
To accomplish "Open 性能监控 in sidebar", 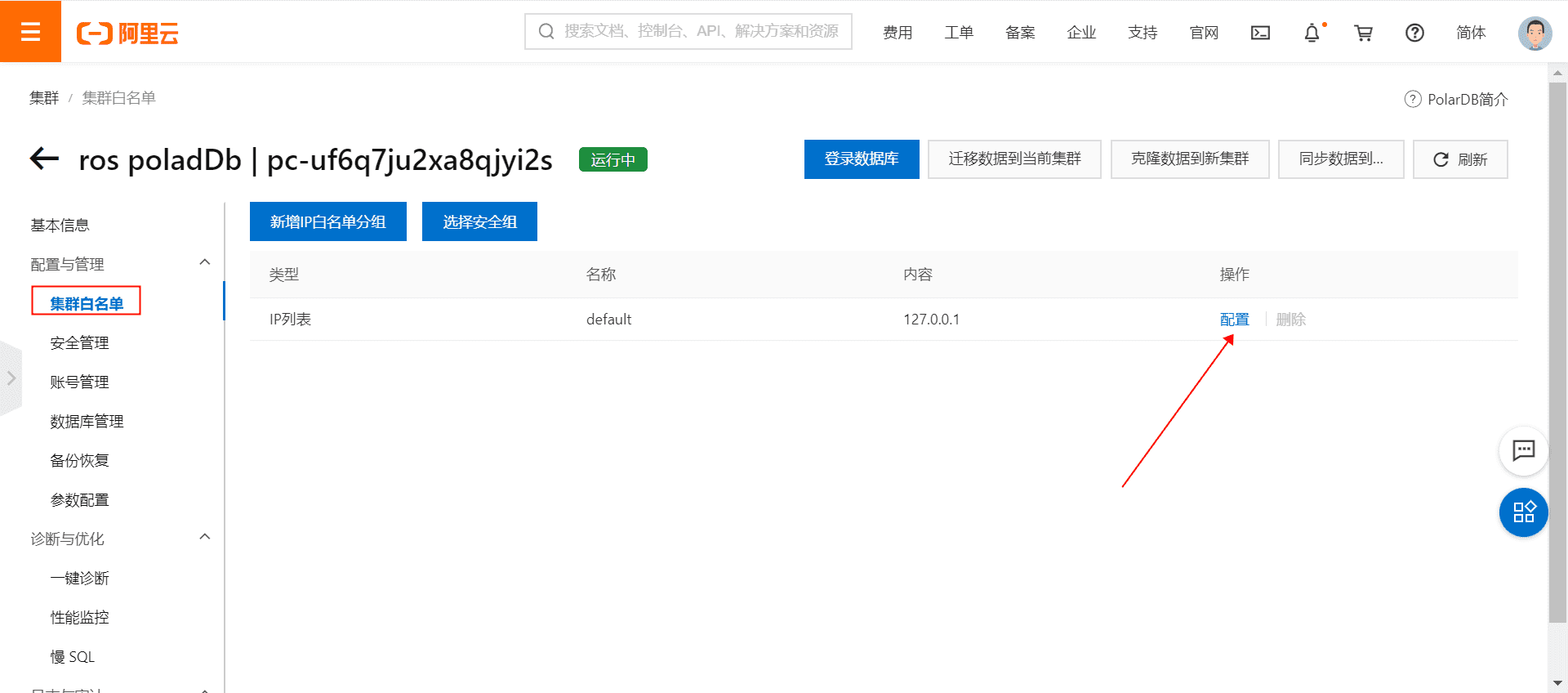I will (x=79, y=617).
